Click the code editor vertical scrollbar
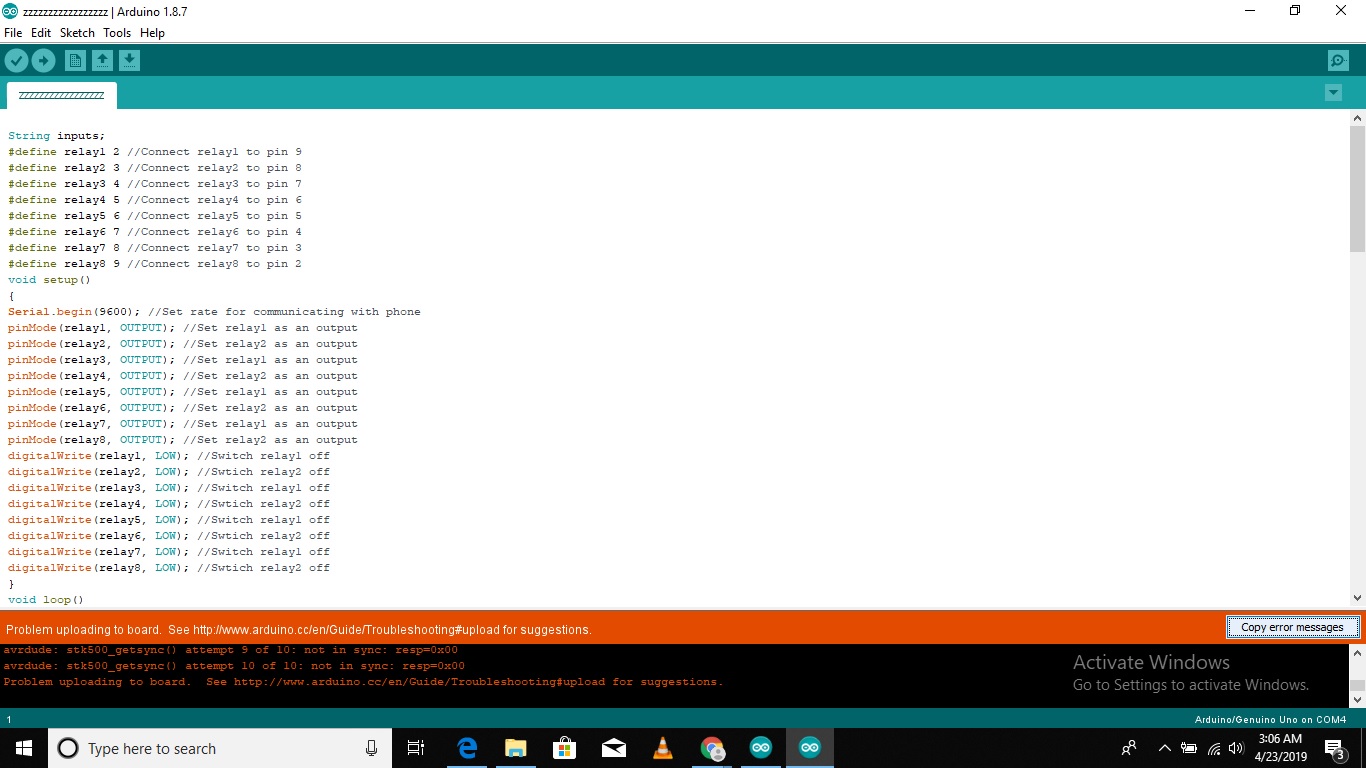The height and width of the screenshot is (768, 1366). 1357,190
